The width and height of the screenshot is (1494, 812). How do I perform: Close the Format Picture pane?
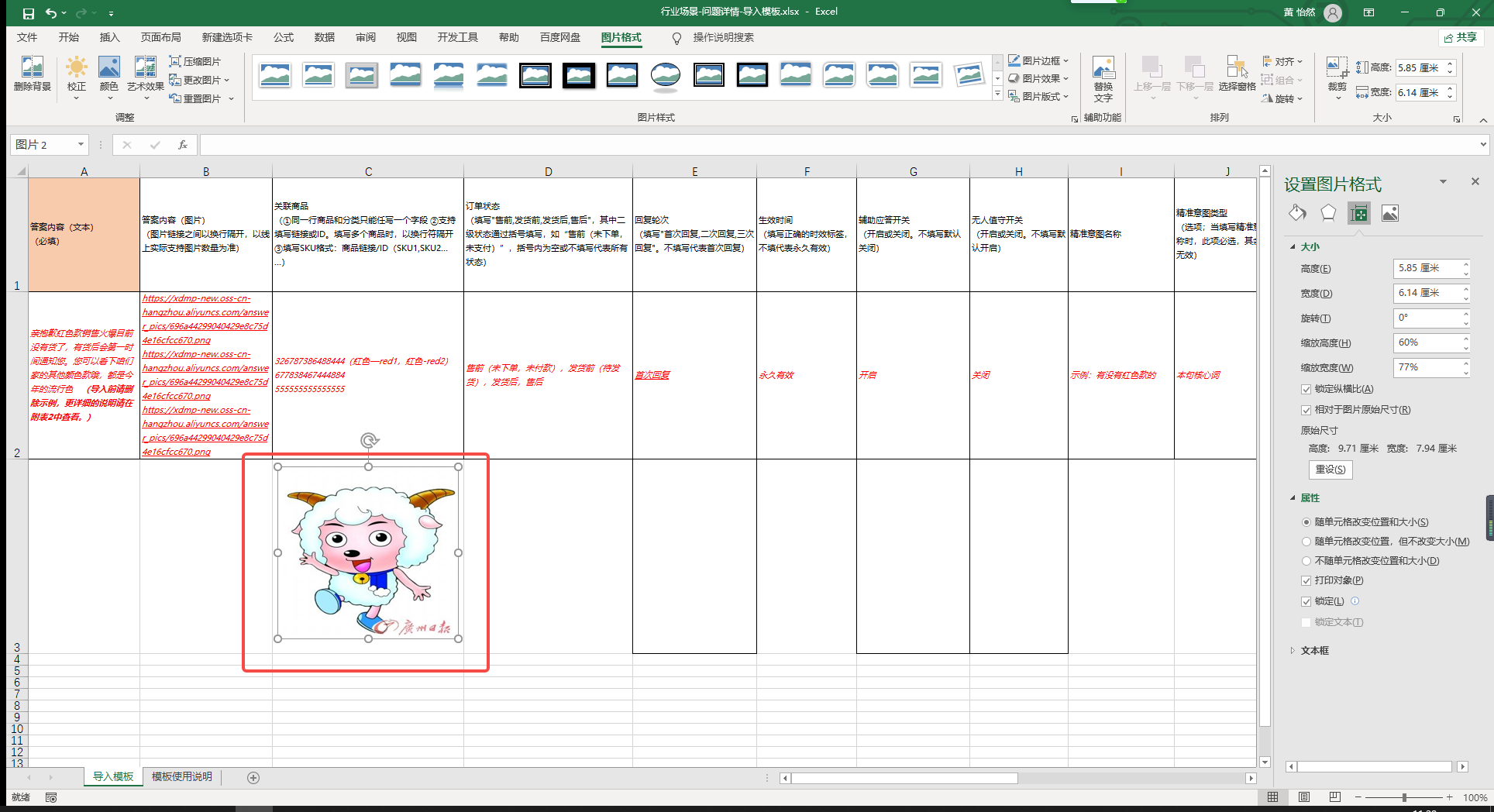pyautogui.click(x=1475, y=182)
